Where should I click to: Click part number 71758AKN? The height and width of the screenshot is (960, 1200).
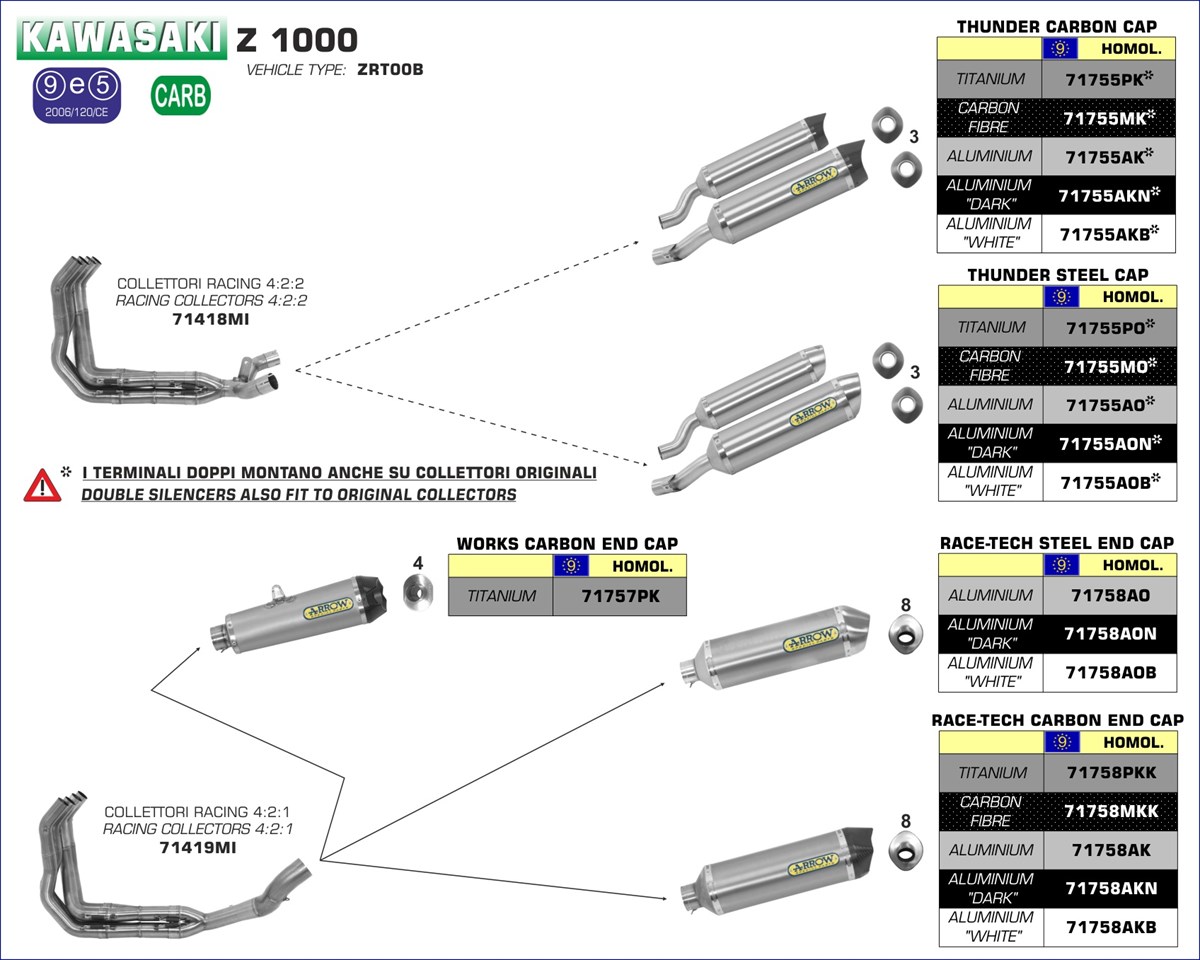[1111, 888]
